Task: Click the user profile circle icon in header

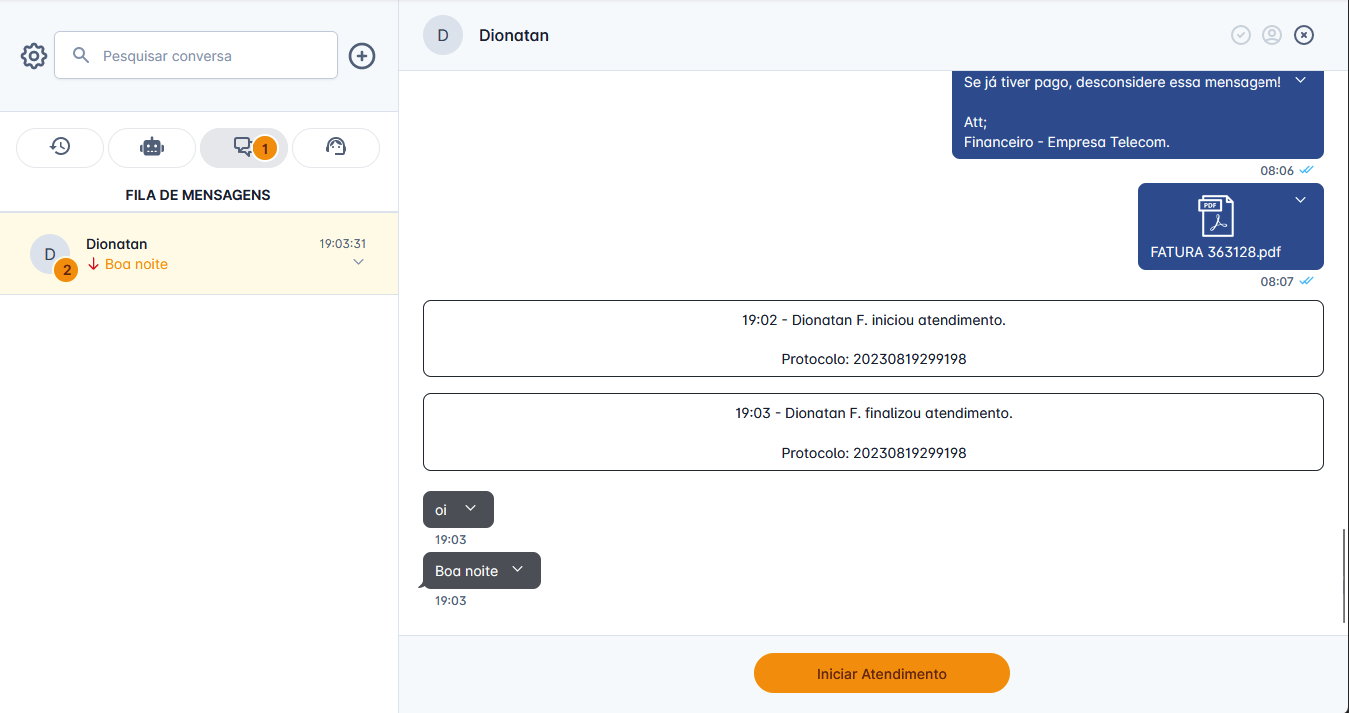Action: [x=1272, y=35]
